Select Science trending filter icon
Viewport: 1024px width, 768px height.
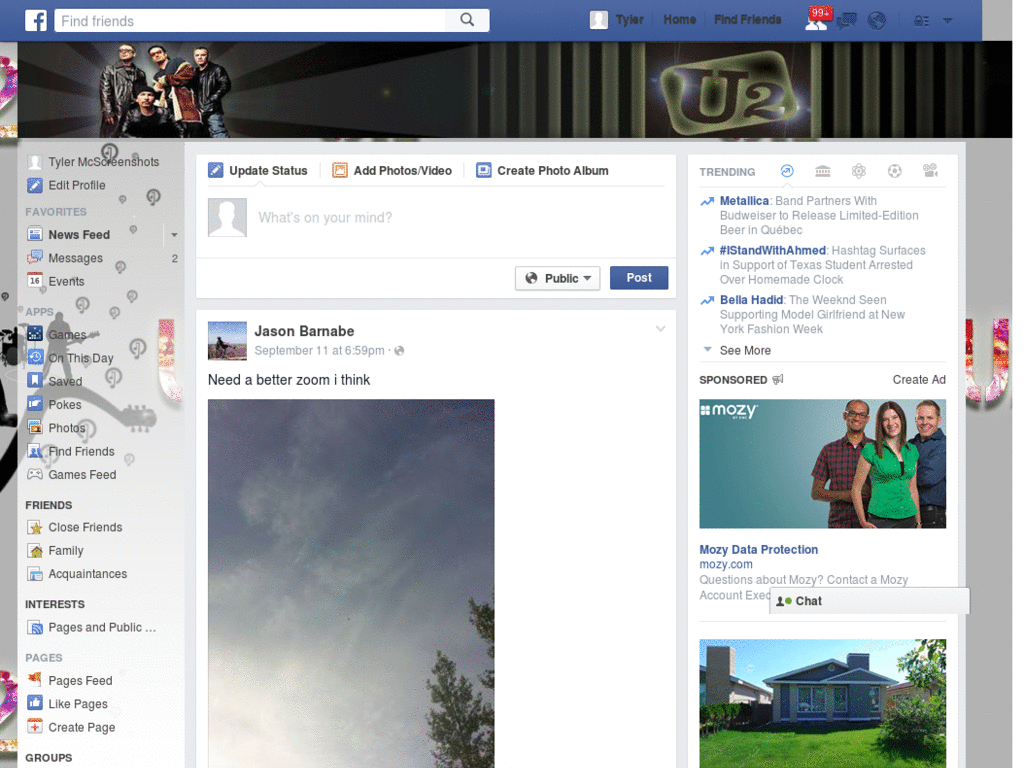859,171
